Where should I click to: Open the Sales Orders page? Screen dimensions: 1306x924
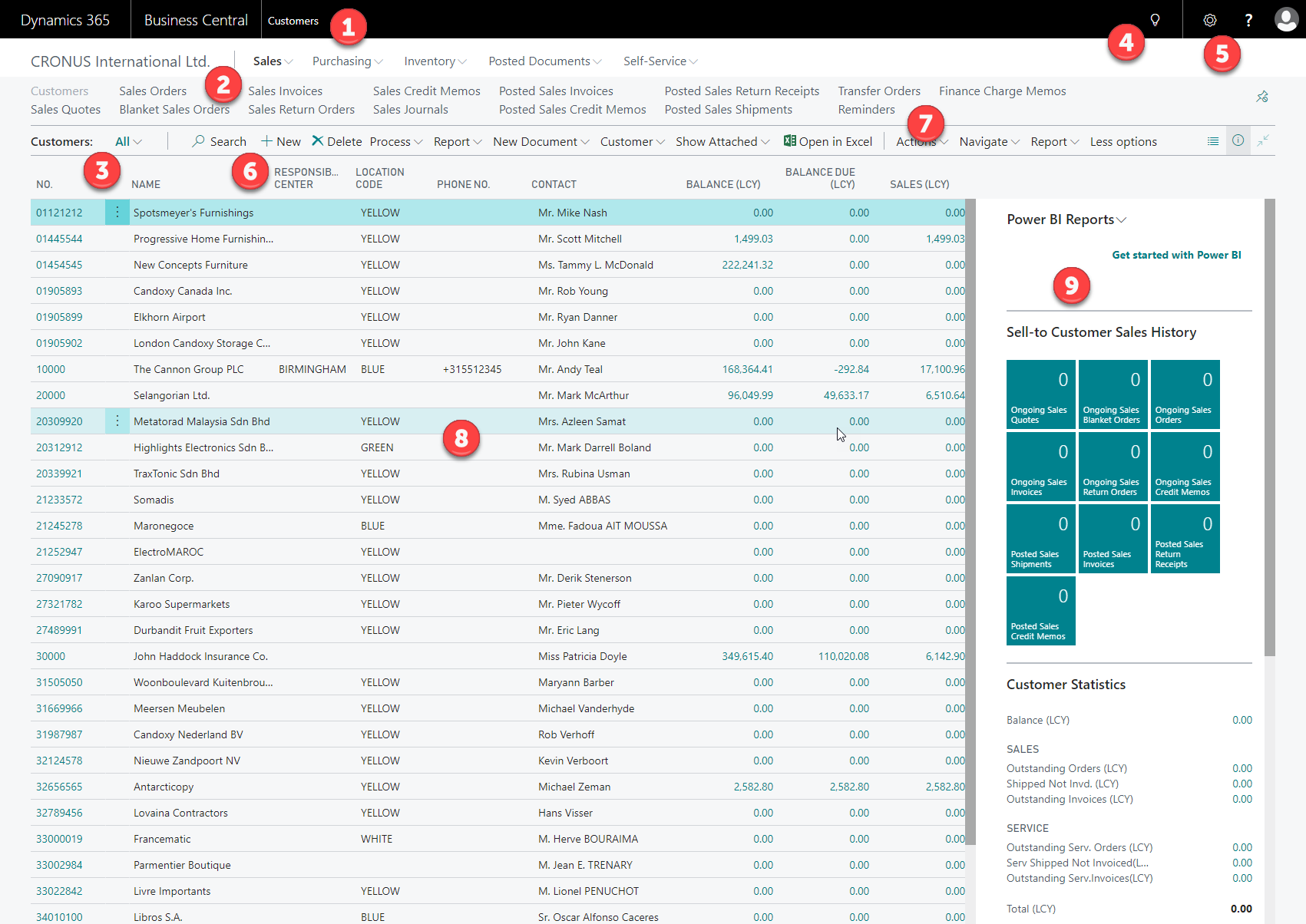[x=153, y=91]
